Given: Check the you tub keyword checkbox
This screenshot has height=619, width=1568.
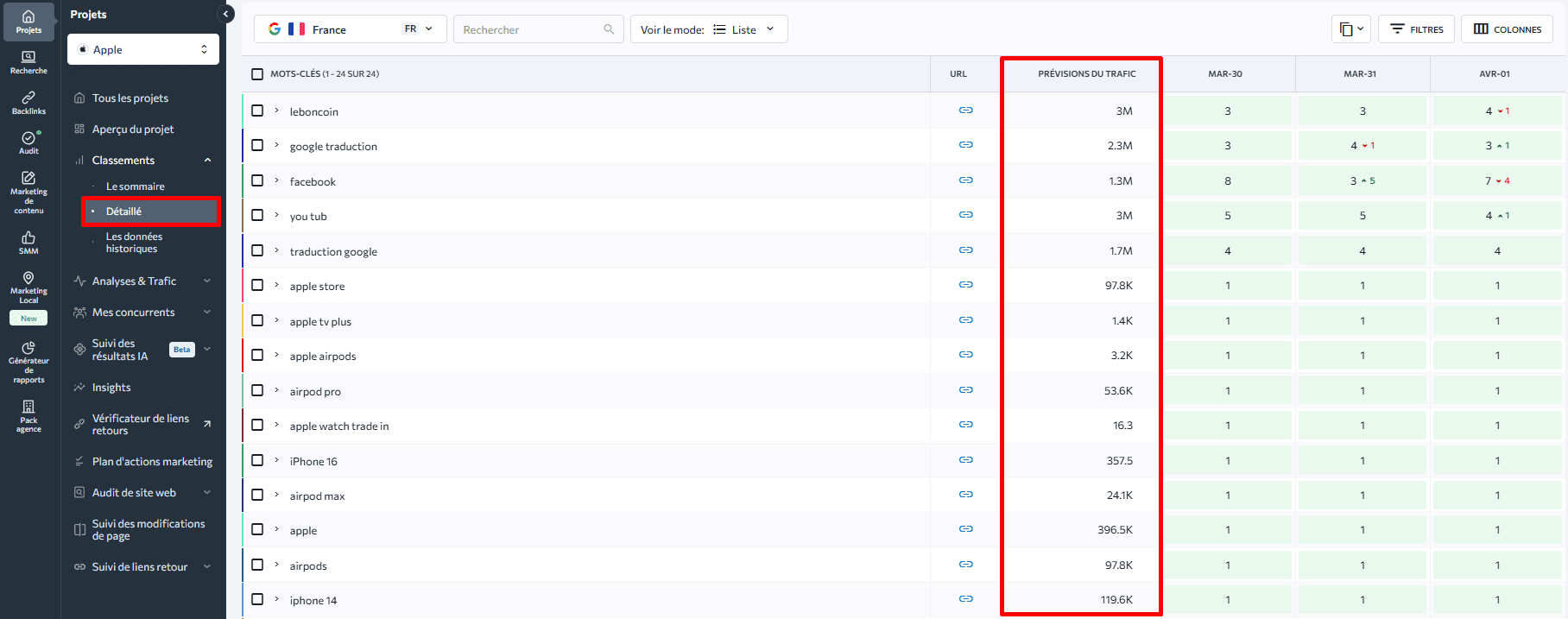Looking at the screenshot, I should point(257,215).
